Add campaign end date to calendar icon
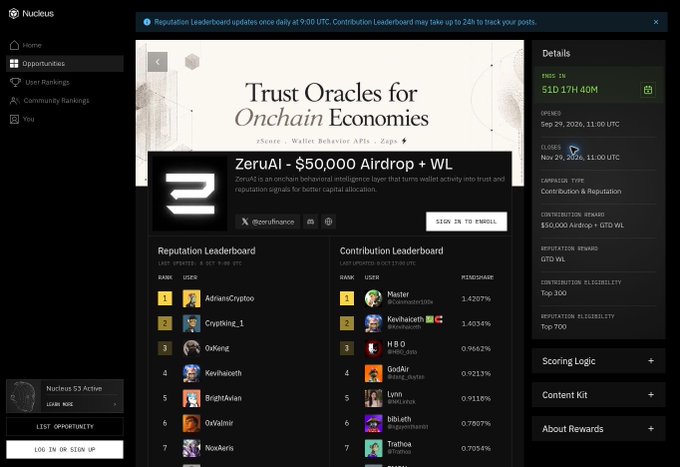Screen dimensions: 680x467 648,90
